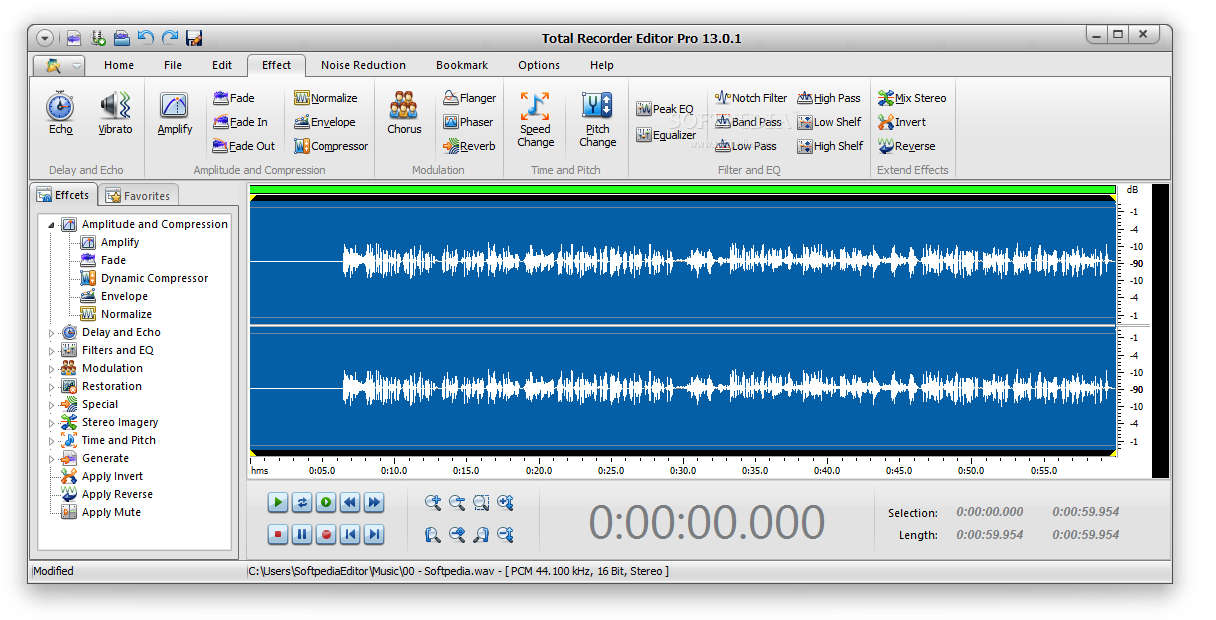Open the Speed Change tool
The image size is (1216, 620).
pyautogui.click(x=535, y=118)
